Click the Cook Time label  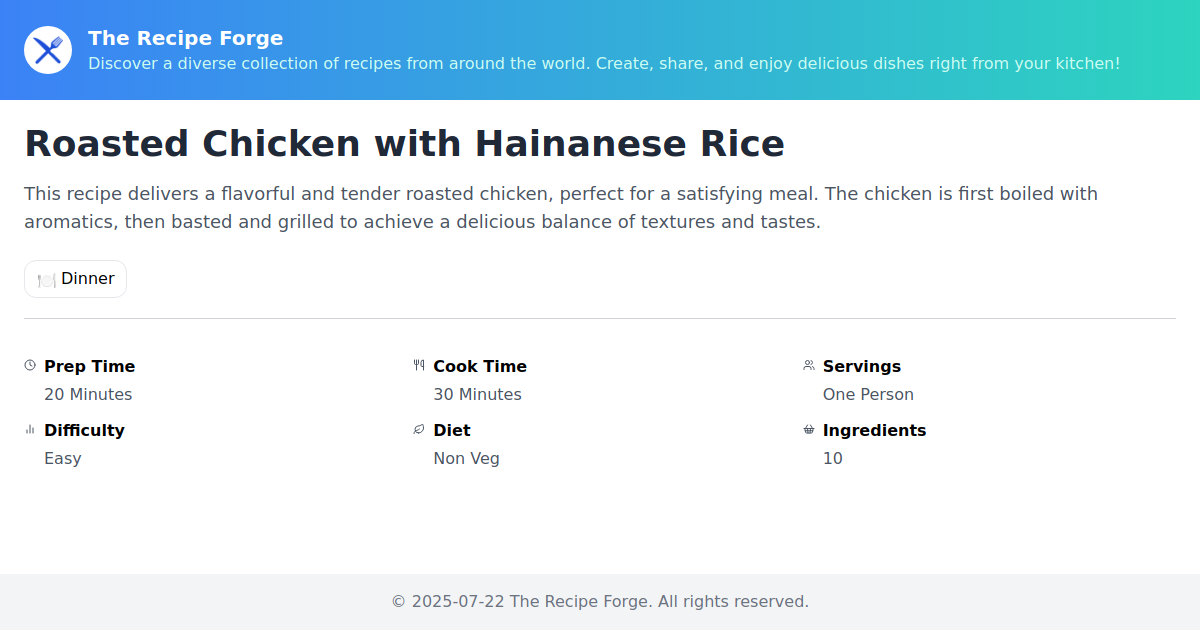479,366
